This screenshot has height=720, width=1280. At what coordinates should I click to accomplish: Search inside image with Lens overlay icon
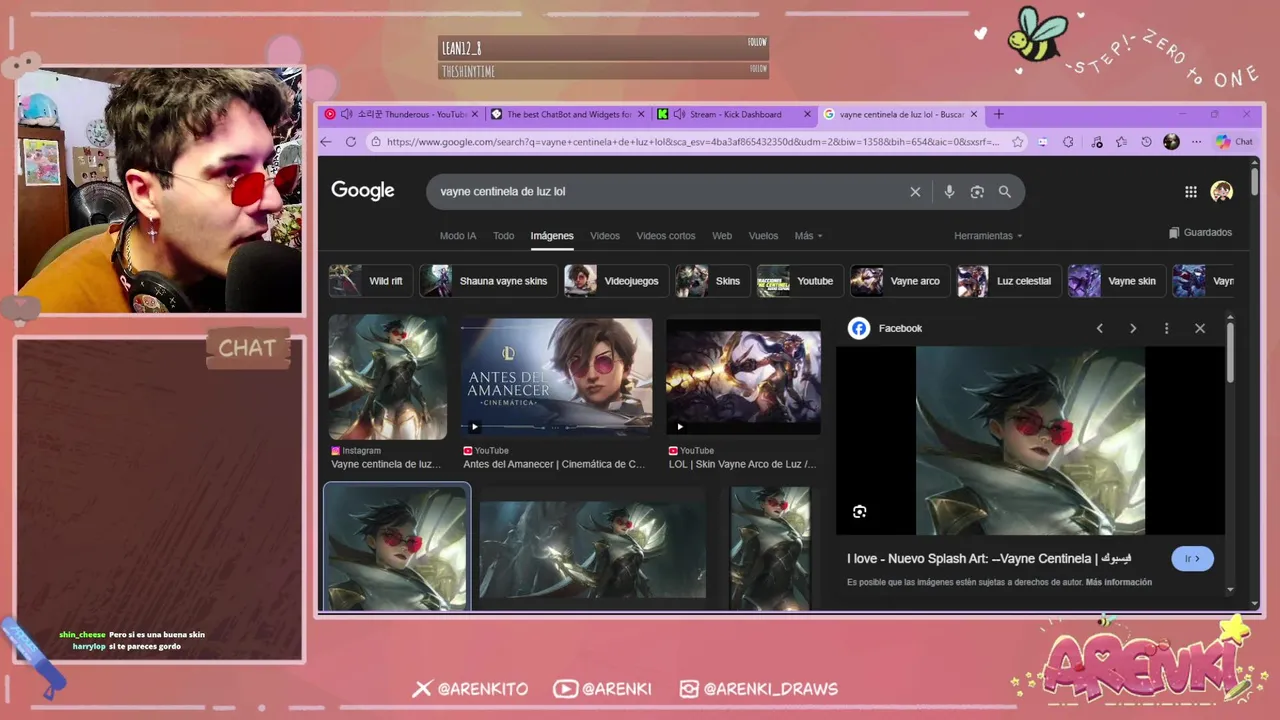(x=859, y=512)
